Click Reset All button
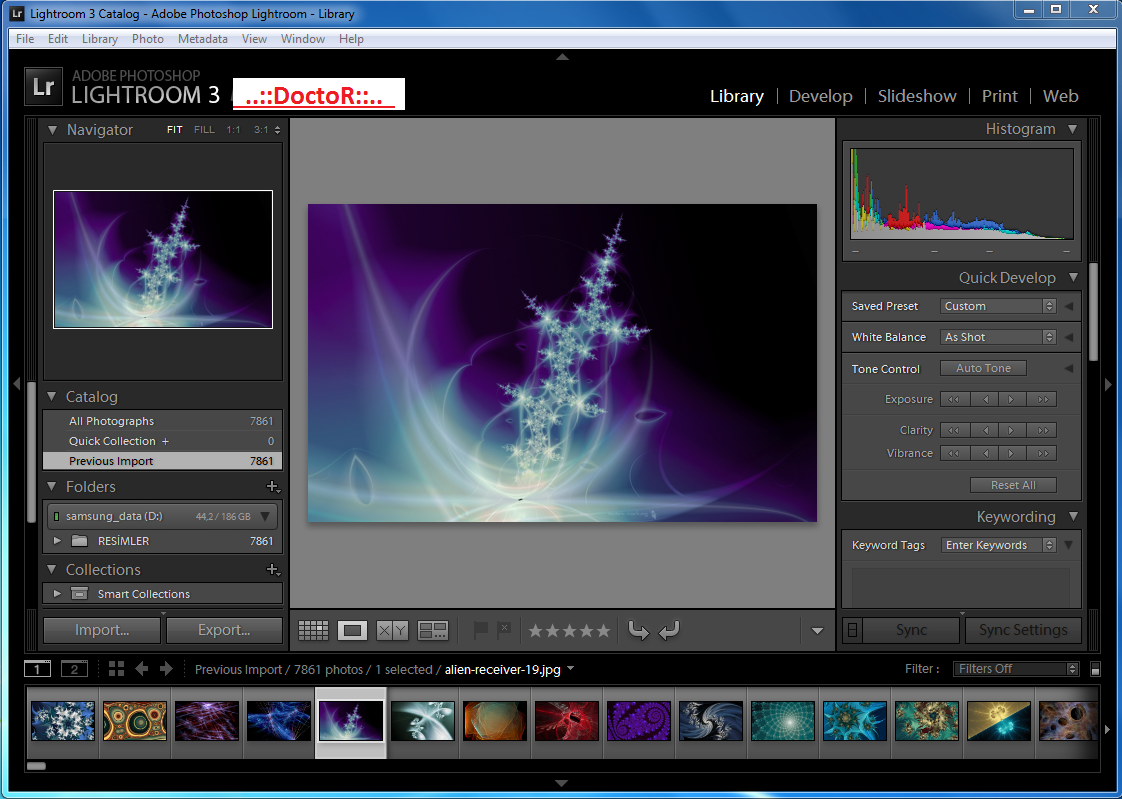The height and width of the screenshot is (799, 1122). (x=1013, y=485)
